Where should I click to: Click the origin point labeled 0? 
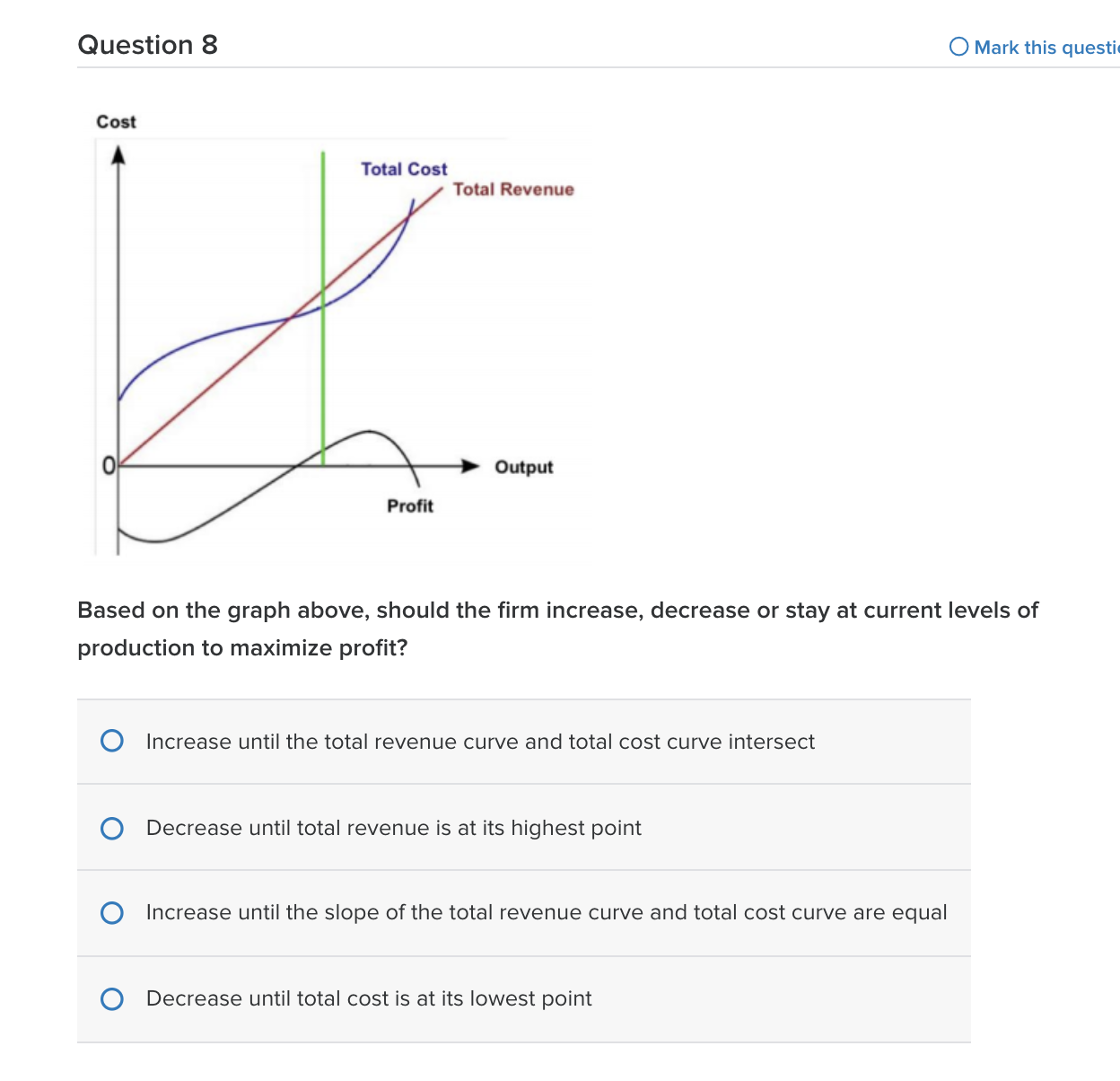tap(108, 465)
